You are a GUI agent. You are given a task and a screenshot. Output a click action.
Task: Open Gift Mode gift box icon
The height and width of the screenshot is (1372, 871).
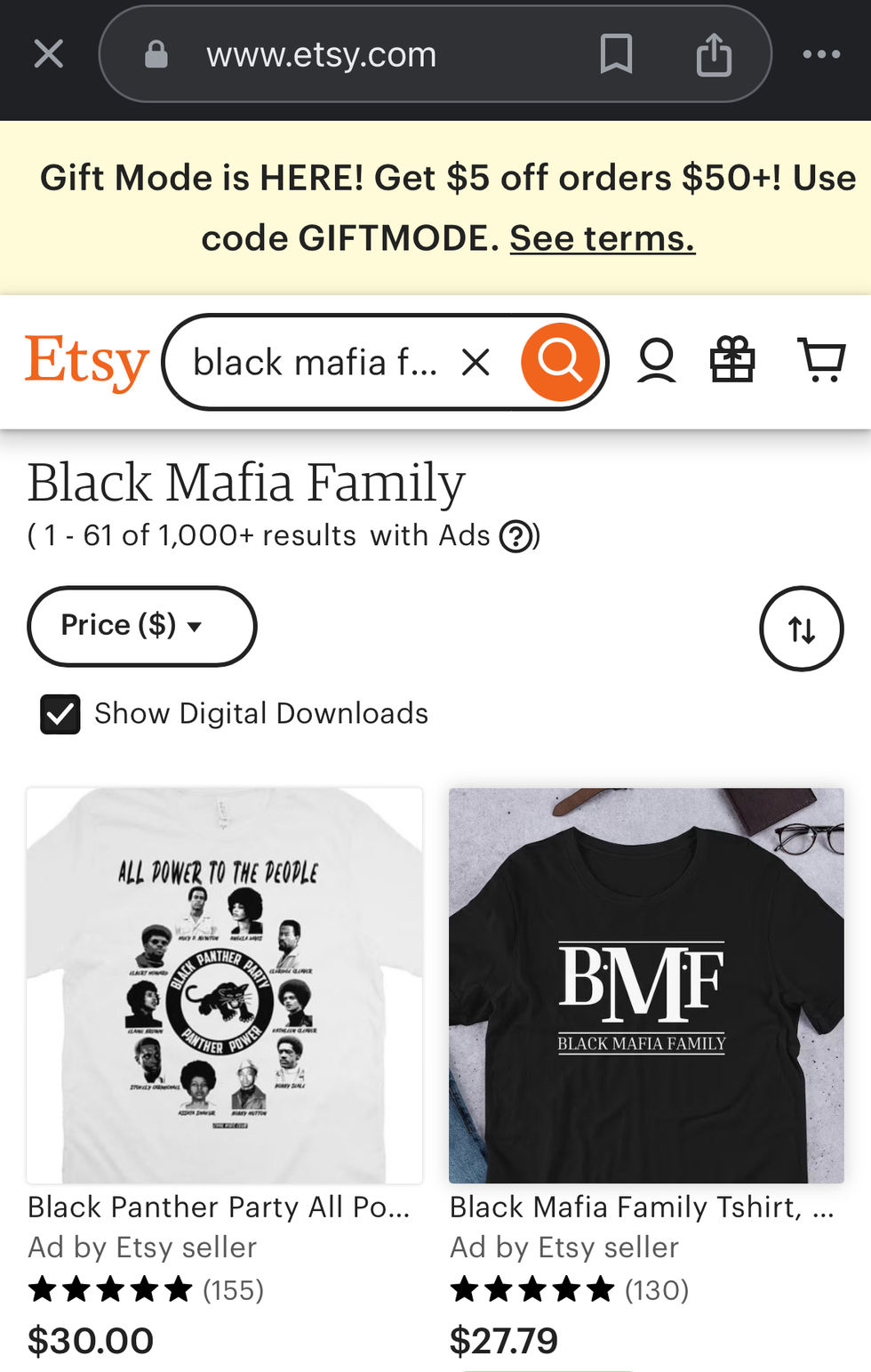[x=732, y=360]
